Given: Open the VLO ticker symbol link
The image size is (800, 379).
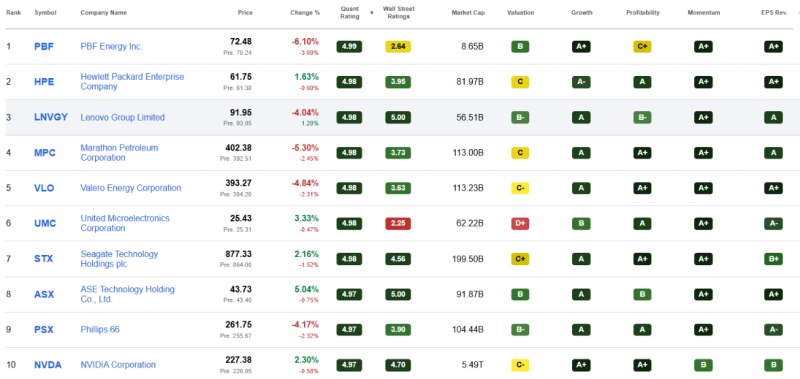Looking at the screenshot, I should tap(44, 188).
